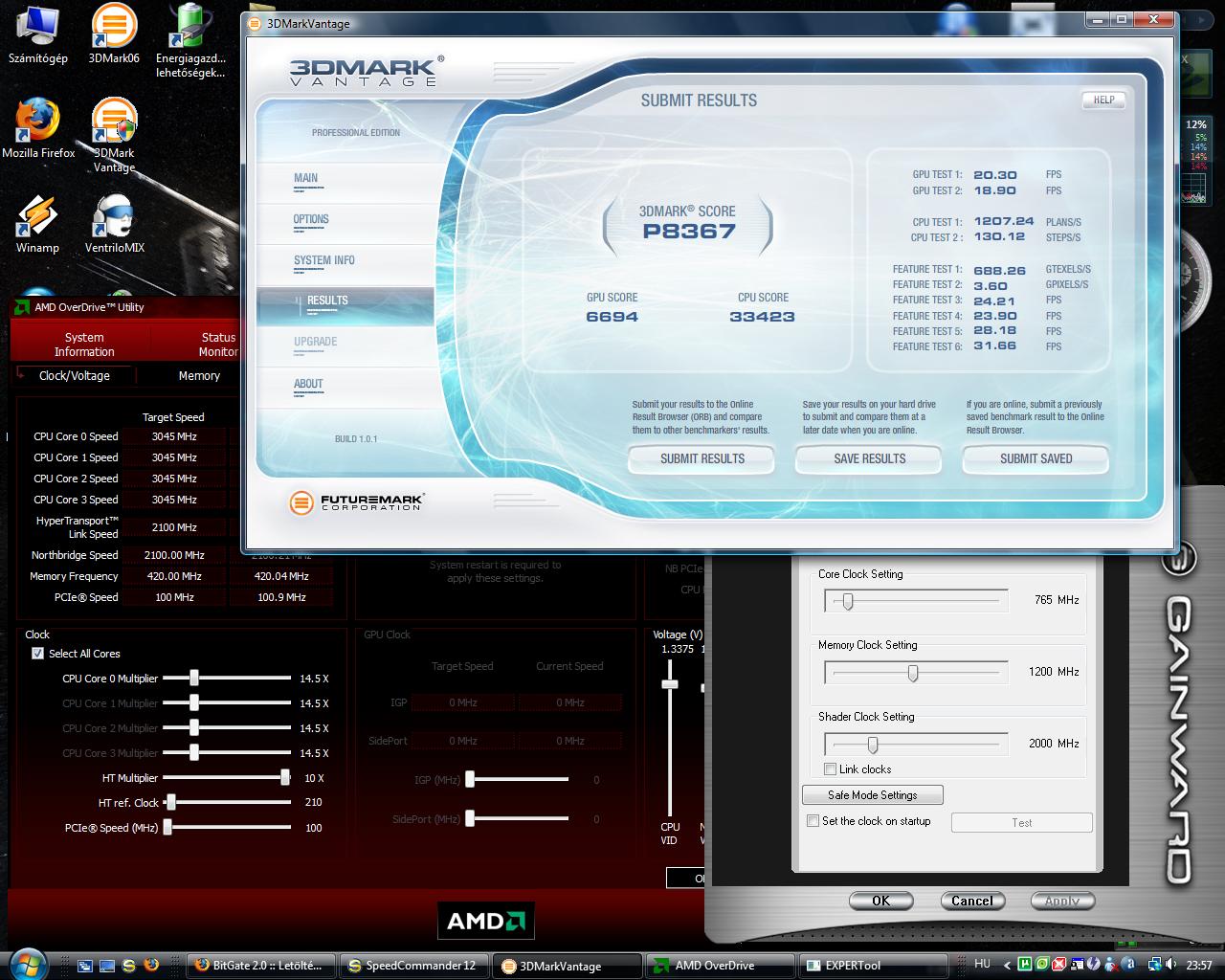Select the 3DMark Vantage desktop shortcut
The width and height of the screenshot is (1225, 980).
(x=114, y=136)
